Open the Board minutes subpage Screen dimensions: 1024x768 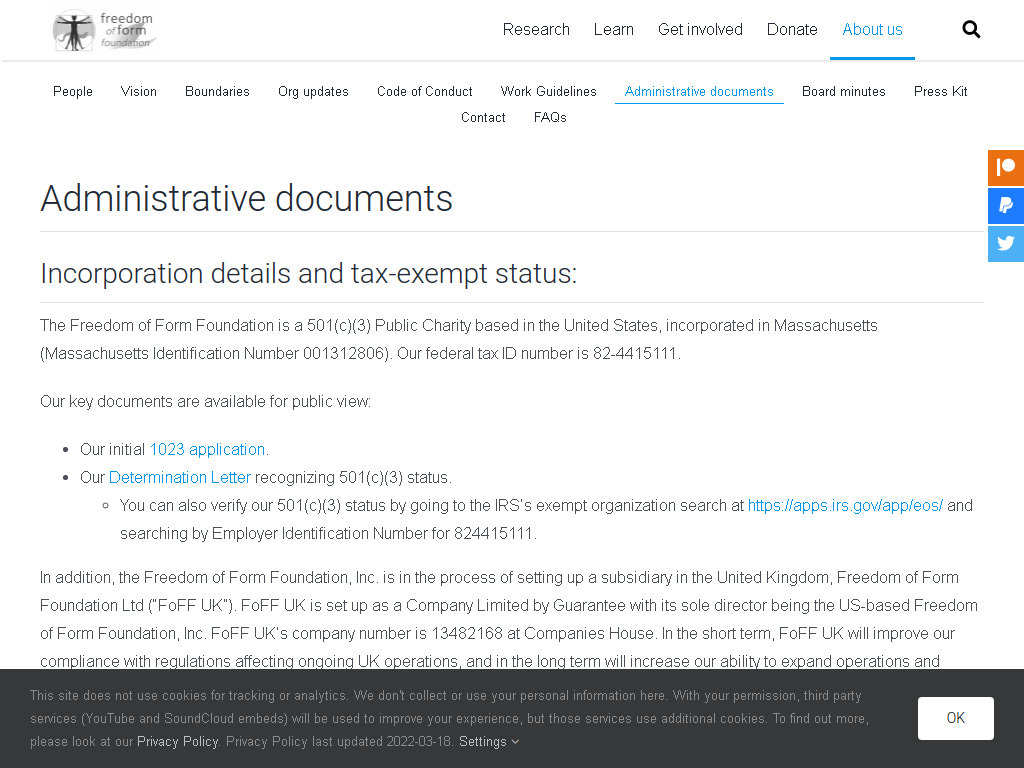point(844,91)
